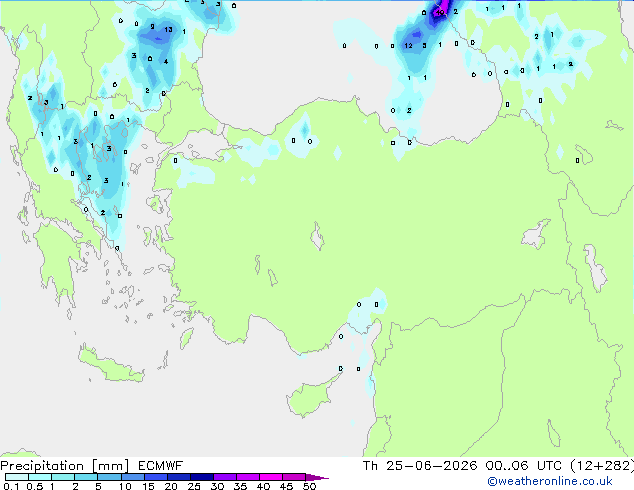This screenshot has height=490, width=634.
Task: Click the 'Precipitation [mm]' title text
Action: [65, 466]
